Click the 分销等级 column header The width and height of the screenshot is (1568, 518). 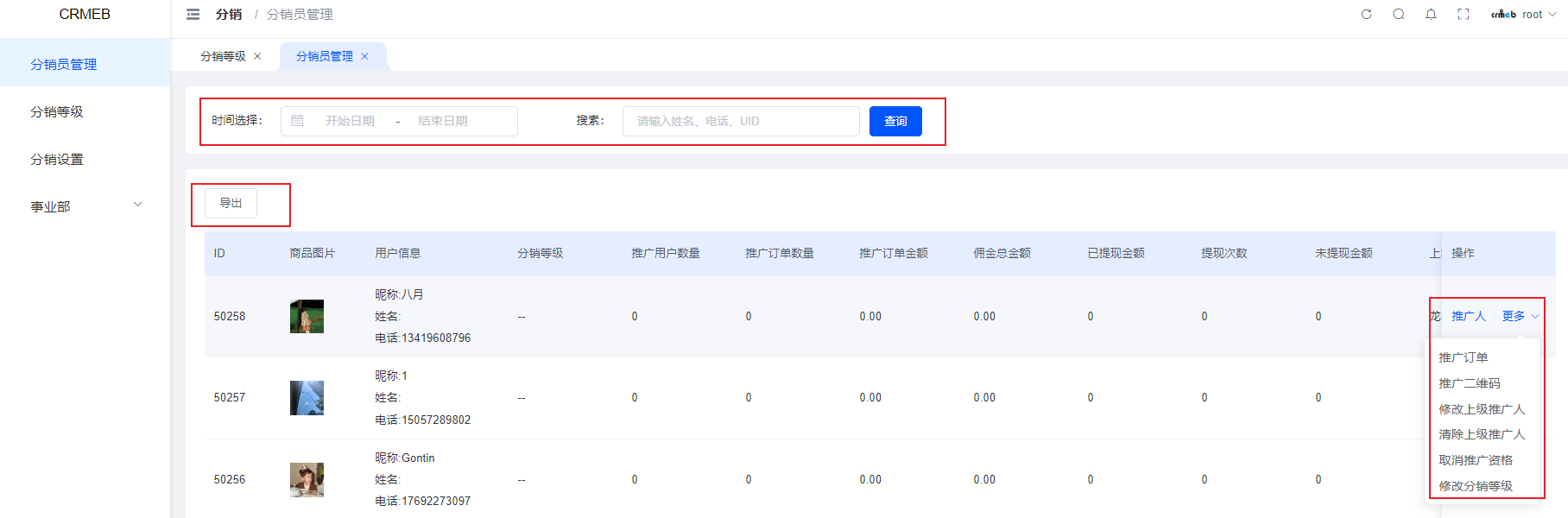click(x=541, y=253)
